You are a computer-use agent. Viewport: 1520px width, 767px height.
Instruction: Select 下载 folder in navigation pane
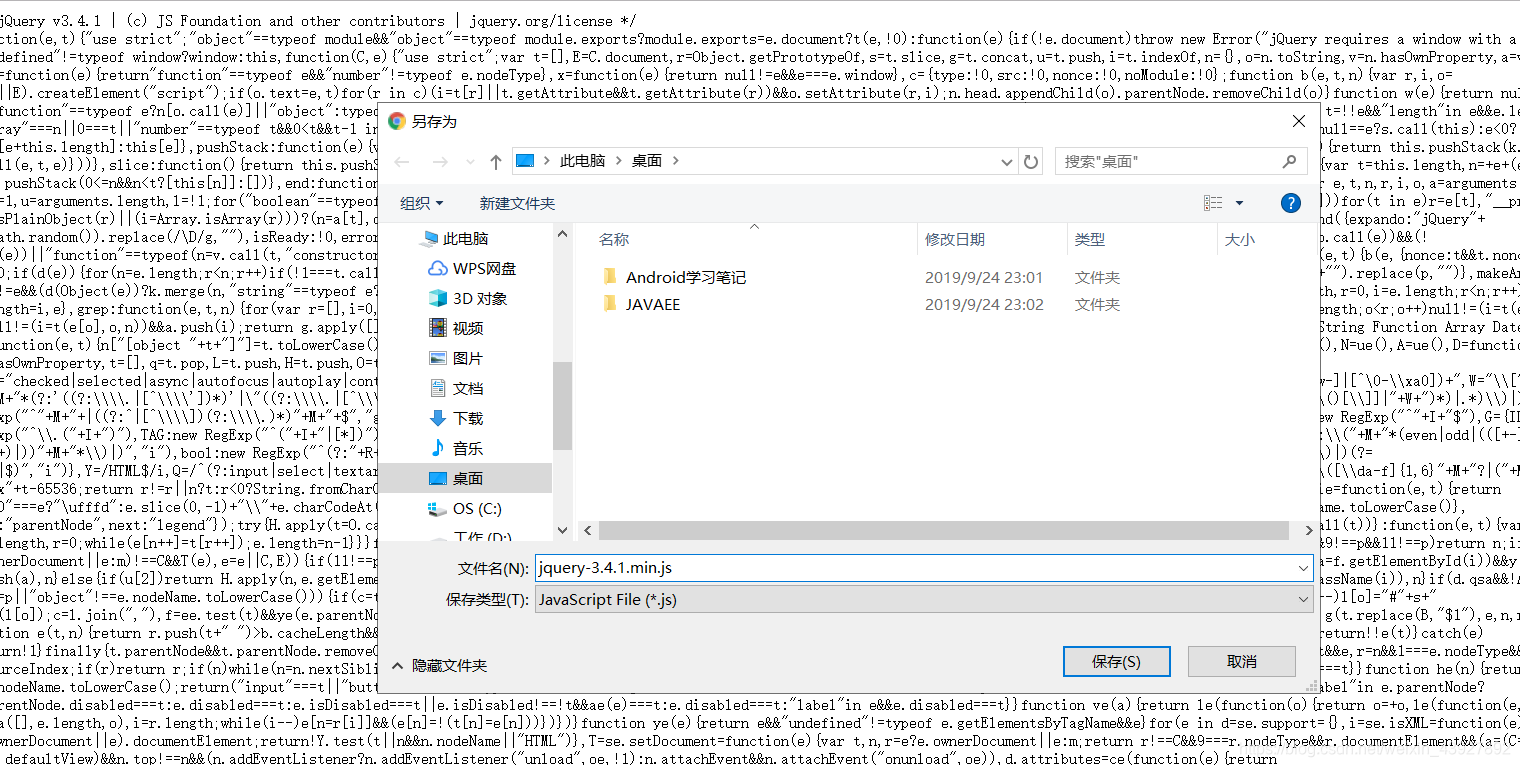[x=468, y=418]
